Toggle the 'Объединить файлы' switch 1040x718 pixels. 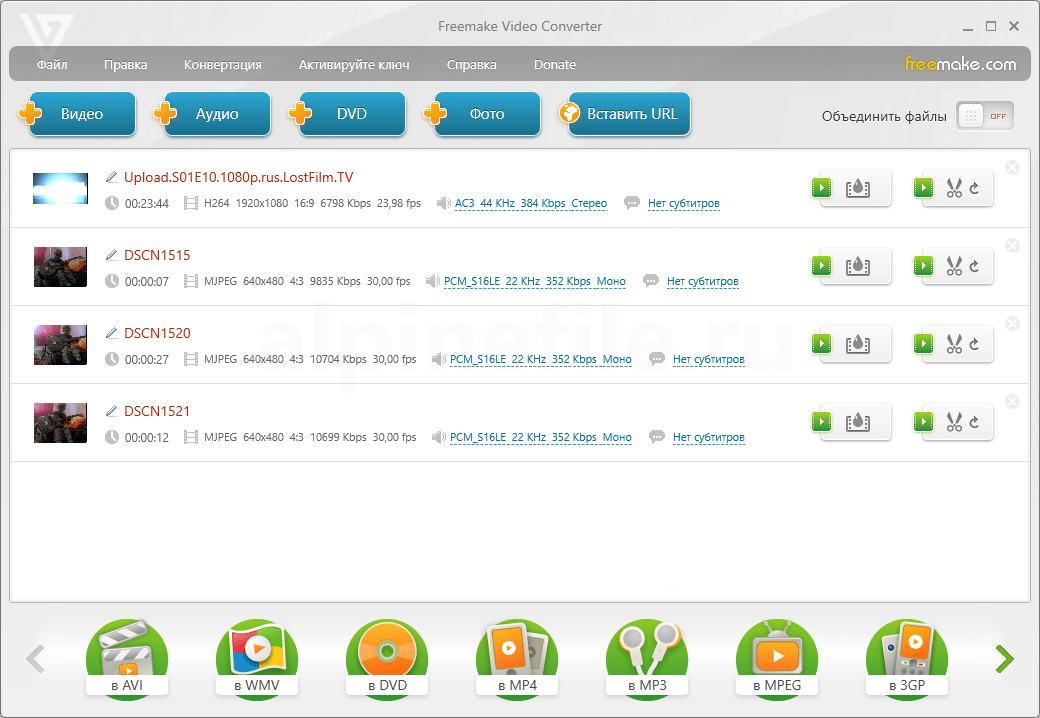(x=984, y=115)
